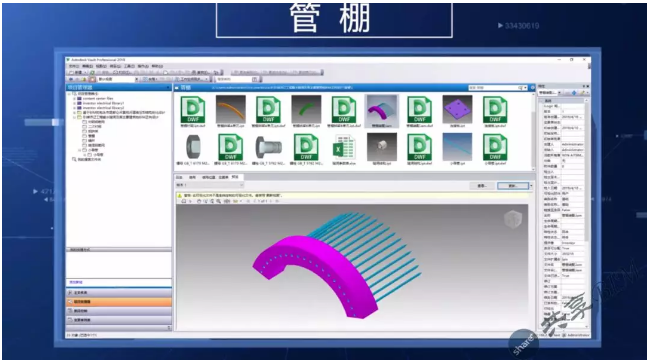Click the object count text in the status bar

tap(82, 335)
